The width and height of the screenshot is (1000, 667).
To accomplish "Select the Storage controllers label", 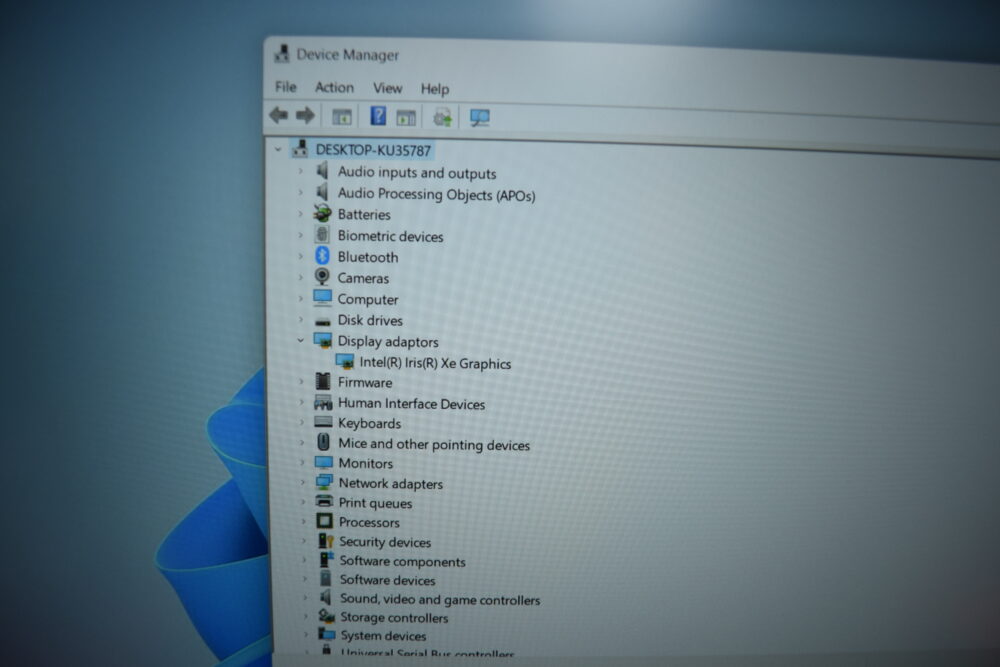I will coord(394,617).
